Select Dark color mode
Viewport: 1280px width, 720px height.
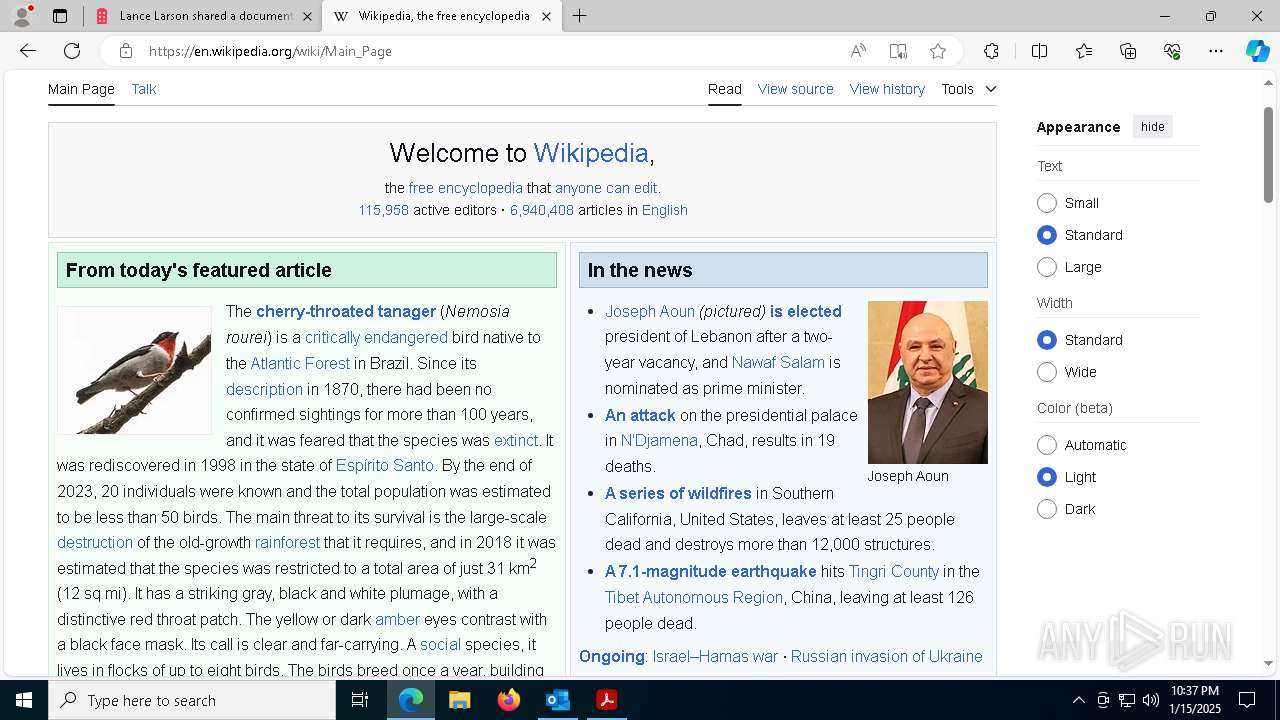(x=1047, y=509)
